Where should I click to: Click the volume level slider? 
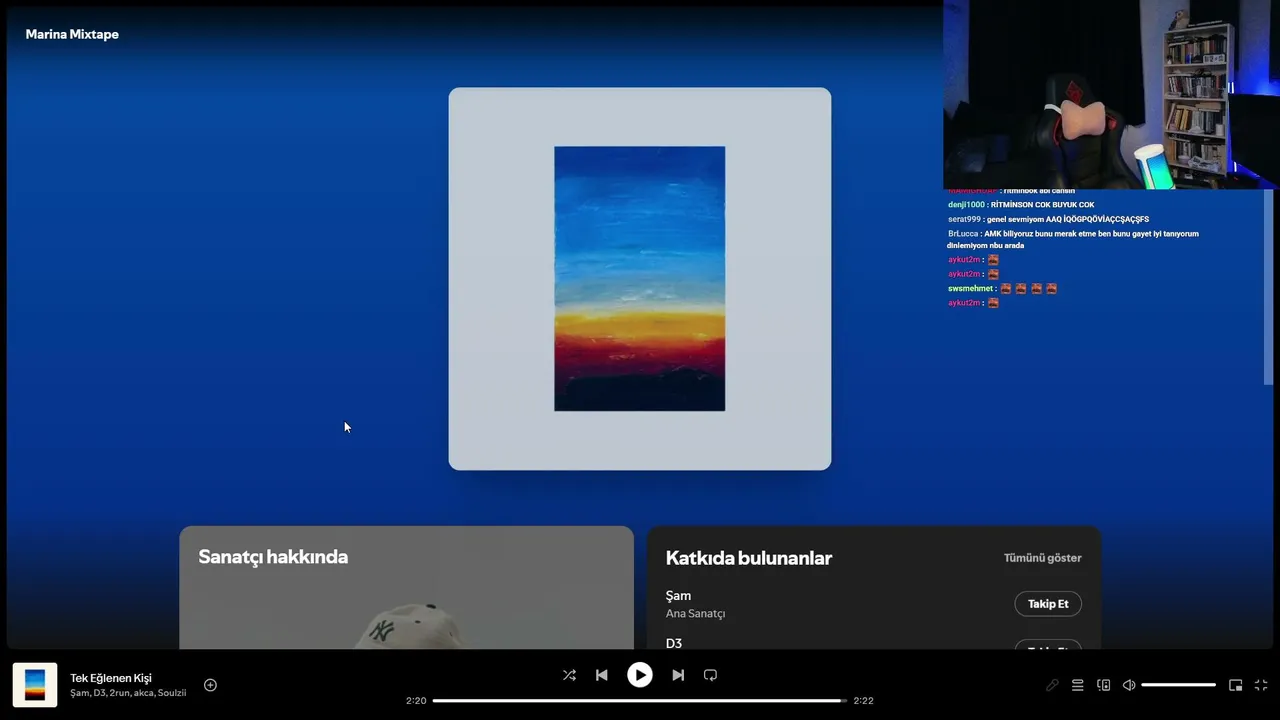tap(1178, 685)
